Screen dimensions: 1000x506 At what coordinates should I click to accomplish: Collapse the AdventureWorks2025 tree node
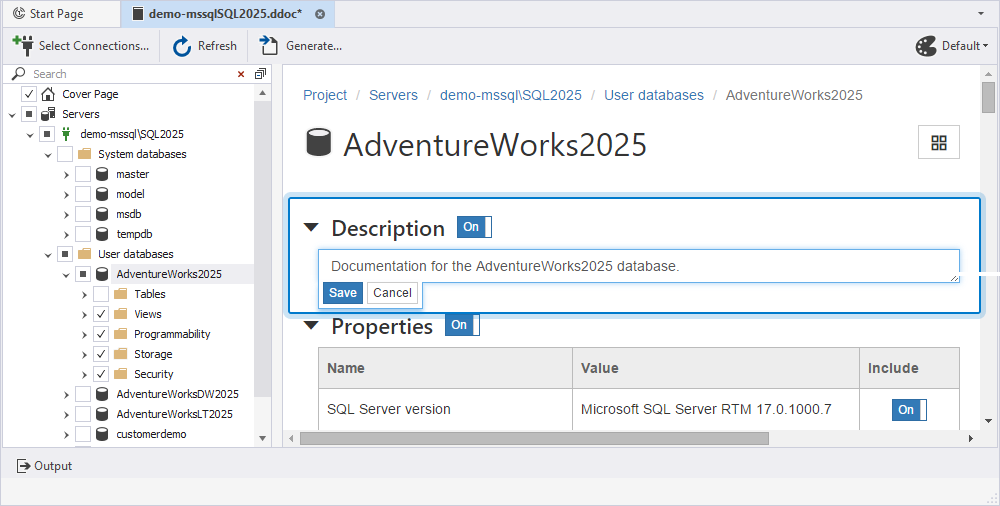[66, 275]
